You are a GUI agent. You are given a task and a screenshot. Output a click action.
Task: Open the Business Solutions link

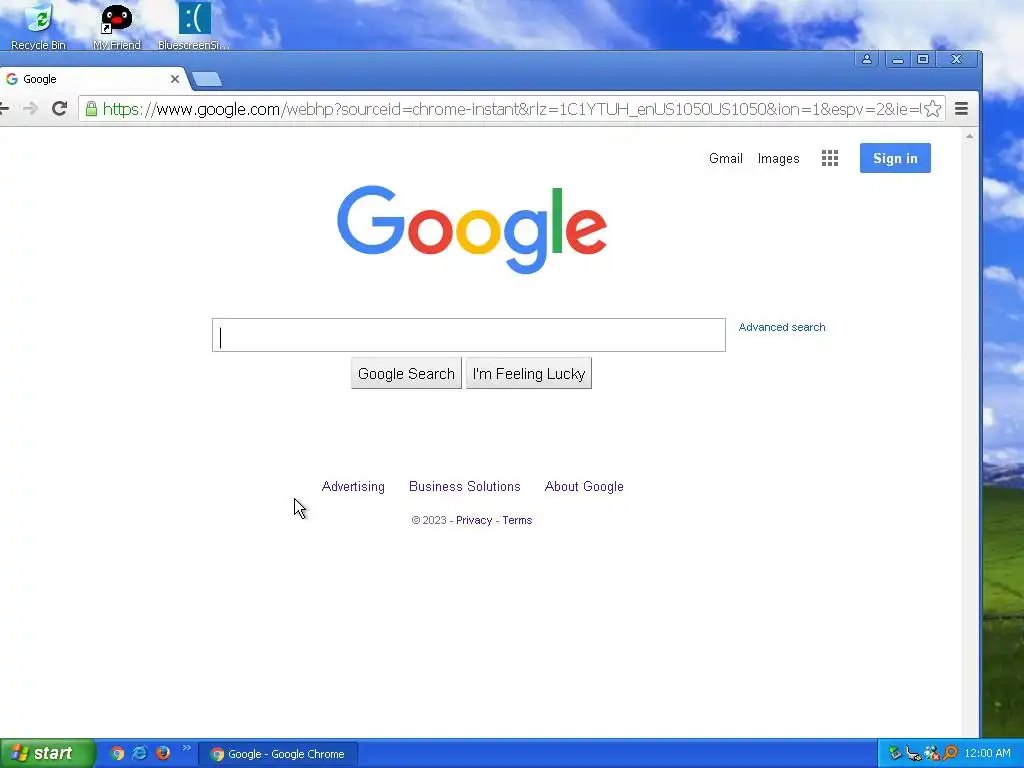464,487
